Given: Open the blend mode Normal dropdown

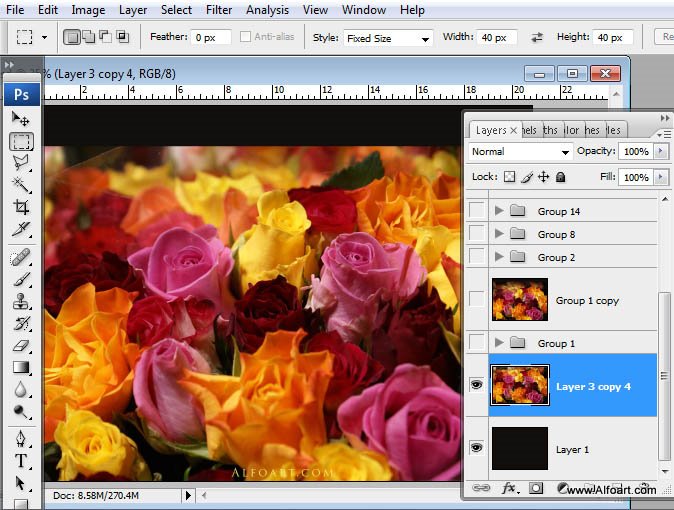Looking at the screenshot, I should 520,152.
